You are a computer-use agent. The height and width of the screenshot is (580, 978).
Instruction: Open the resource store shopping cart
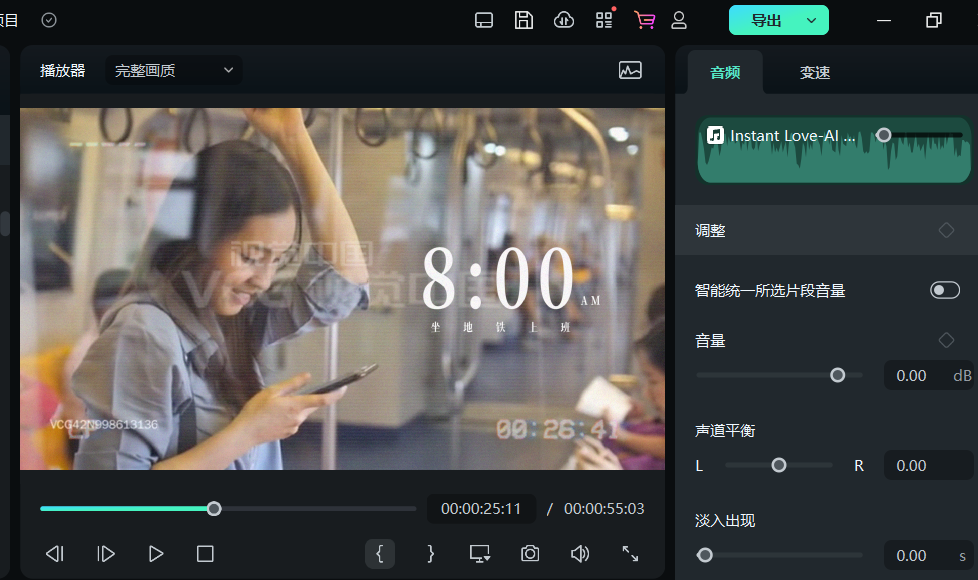[645, 20]
